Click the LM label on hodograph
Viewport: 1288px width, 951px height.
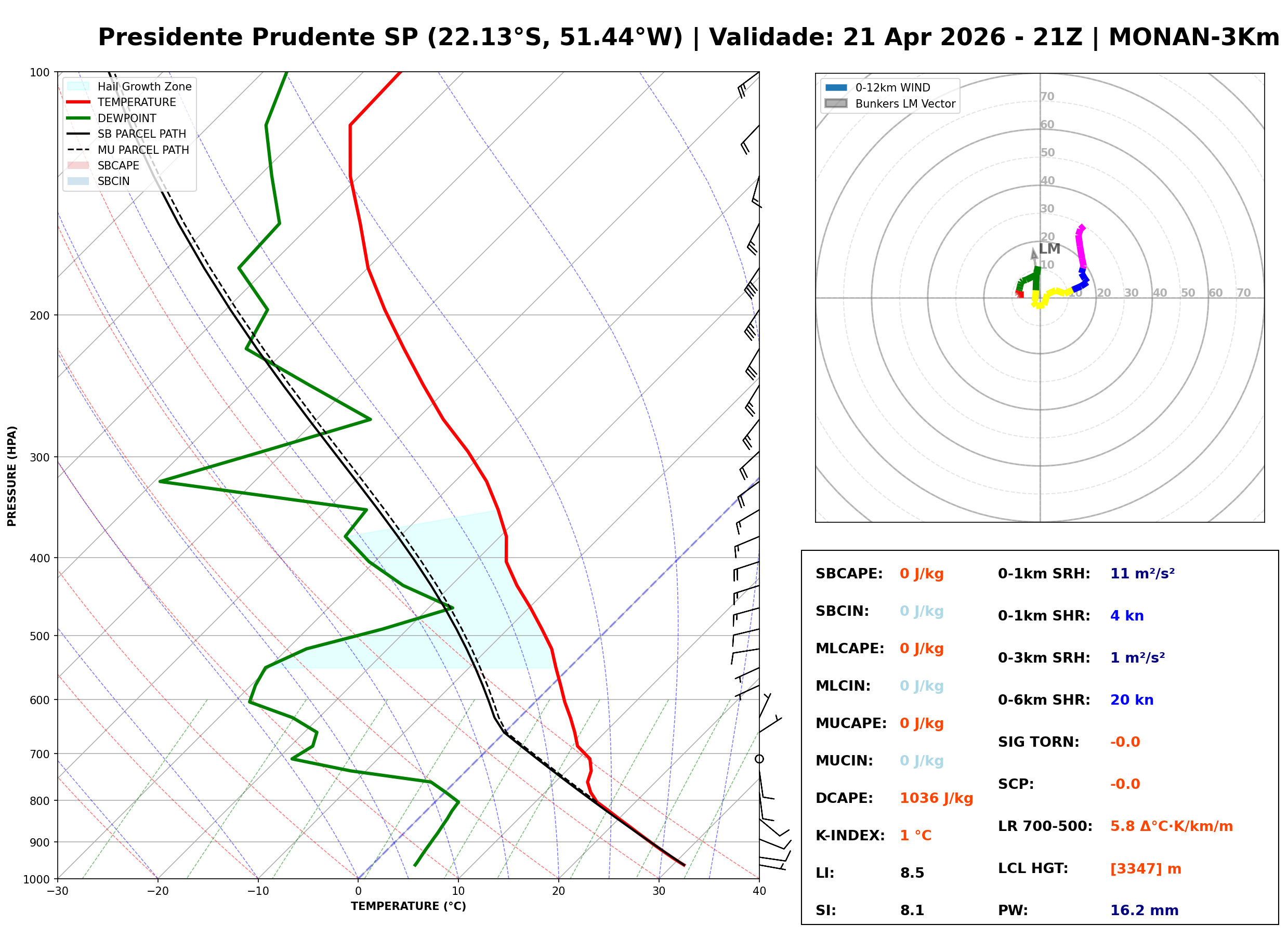pyautogui.click(x=1049, y=249)
